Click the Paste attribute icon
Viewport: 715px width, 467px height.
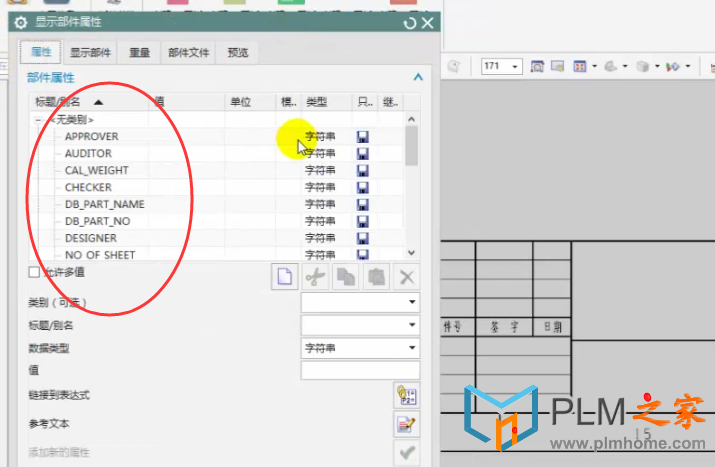point(376,276)
